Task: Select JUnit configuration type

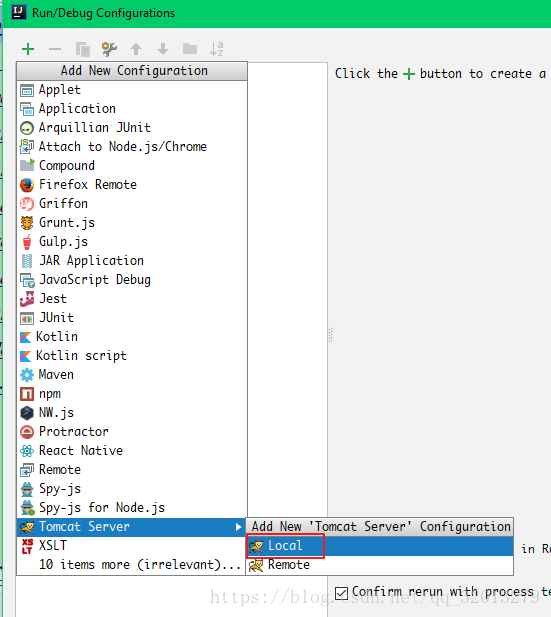Action: (132, 318)
